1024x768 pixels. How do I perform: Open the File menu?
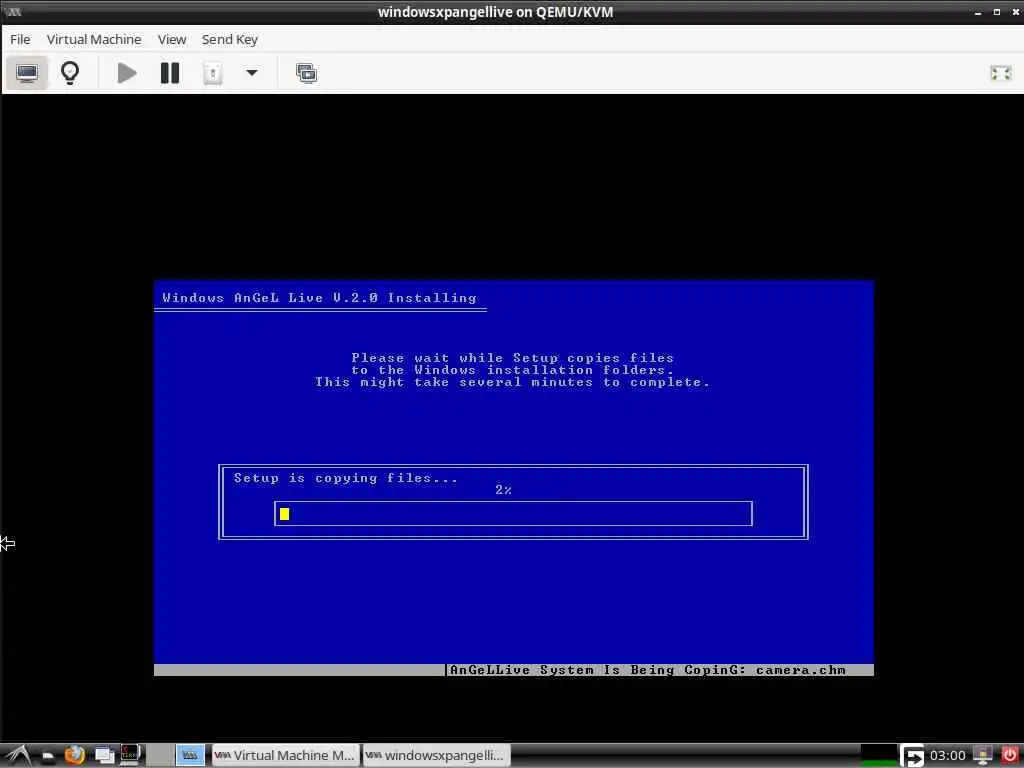pyautogui.click(x=20, y=39)
